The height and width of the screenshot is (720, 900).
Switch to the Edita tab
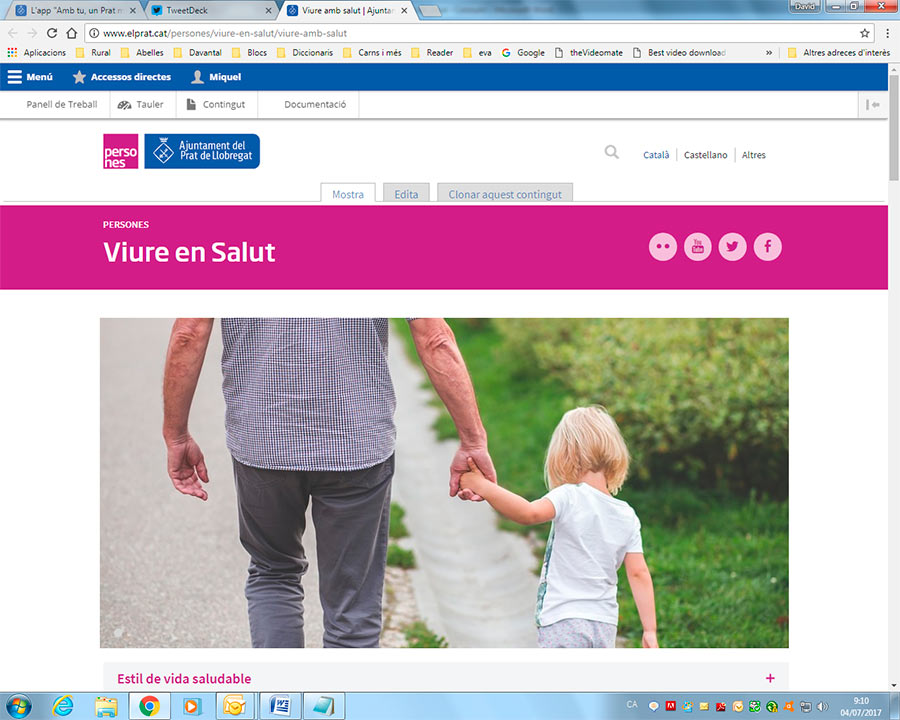pos(406,194)
